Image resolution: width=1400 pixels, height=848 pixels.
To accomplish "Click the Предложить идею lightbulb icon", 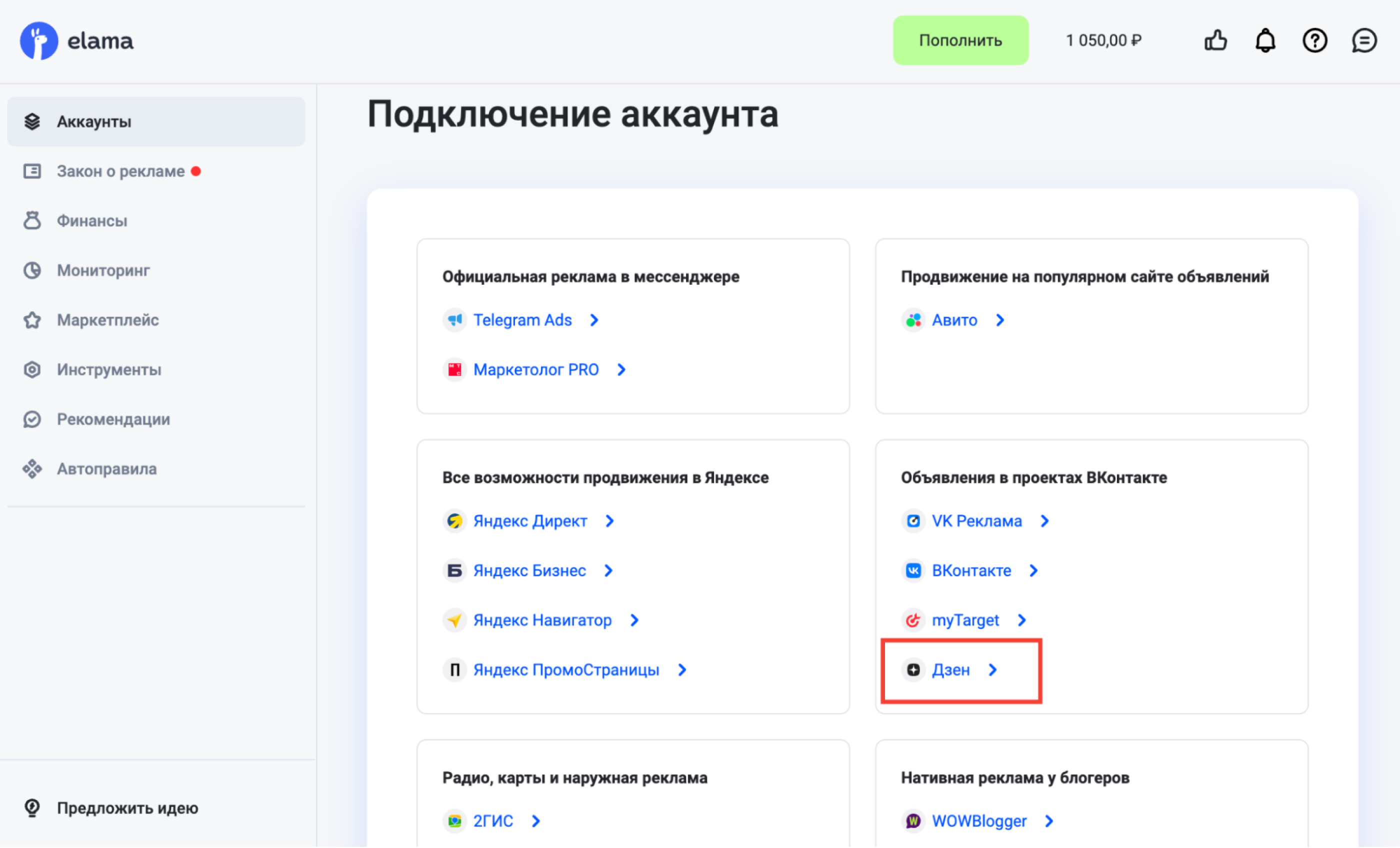I will point(32,808).
